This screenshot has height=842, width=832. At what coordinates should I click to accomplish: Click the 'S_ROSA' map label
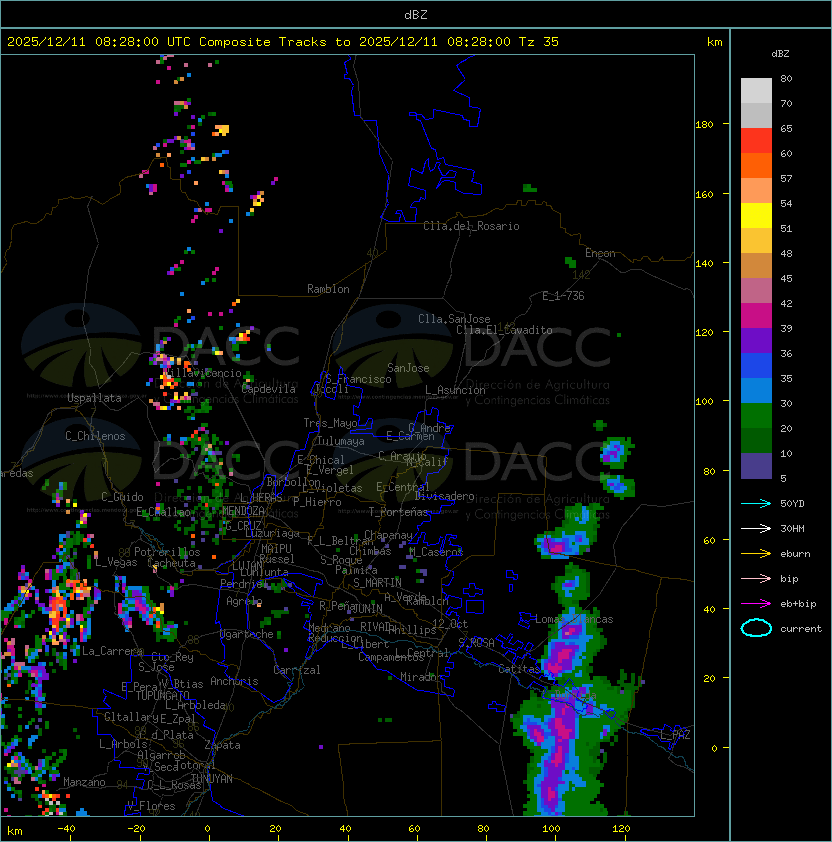pos(476,643)
